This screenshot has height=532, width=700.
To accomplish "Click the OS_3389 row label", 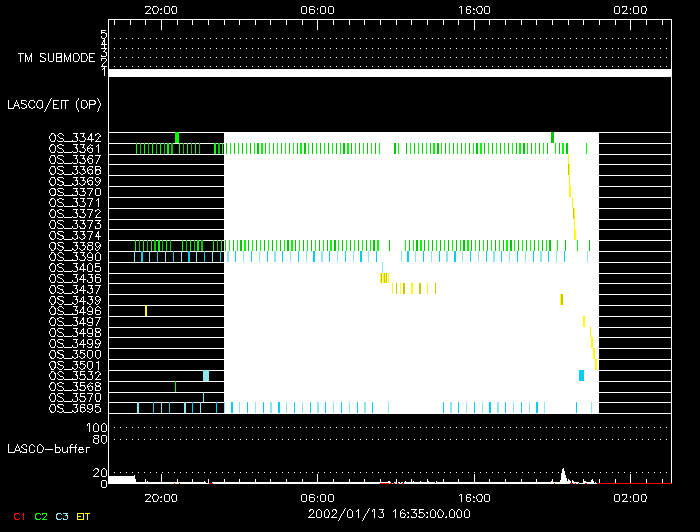I will tap(75, 246).
